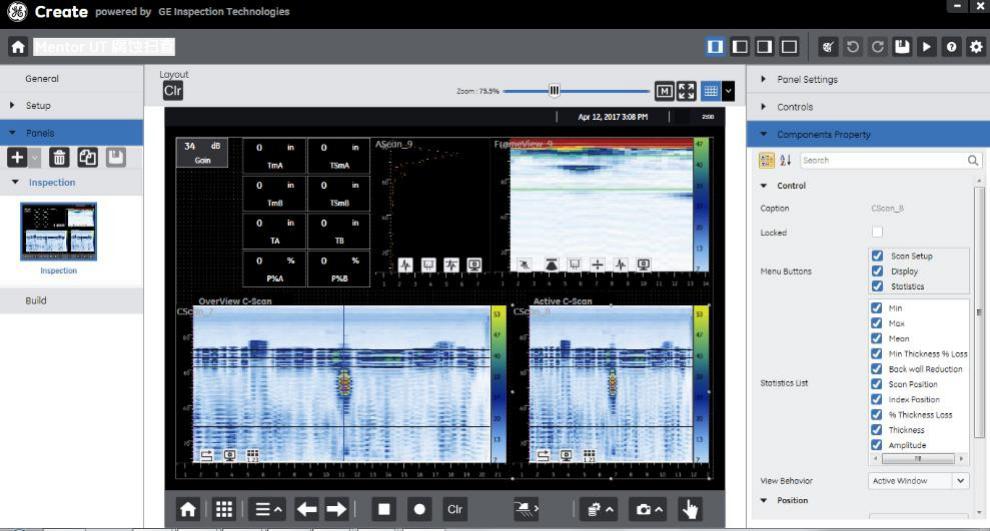Open the View Behavior dropdown
Screen dimensions: 990x531
(919, 481)
